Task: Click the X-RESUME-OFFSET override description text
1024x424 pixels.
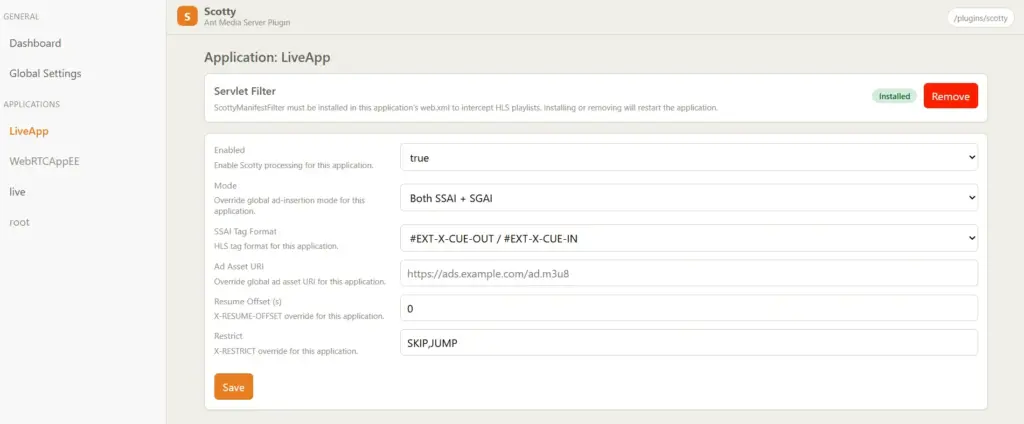Action: 298,316
